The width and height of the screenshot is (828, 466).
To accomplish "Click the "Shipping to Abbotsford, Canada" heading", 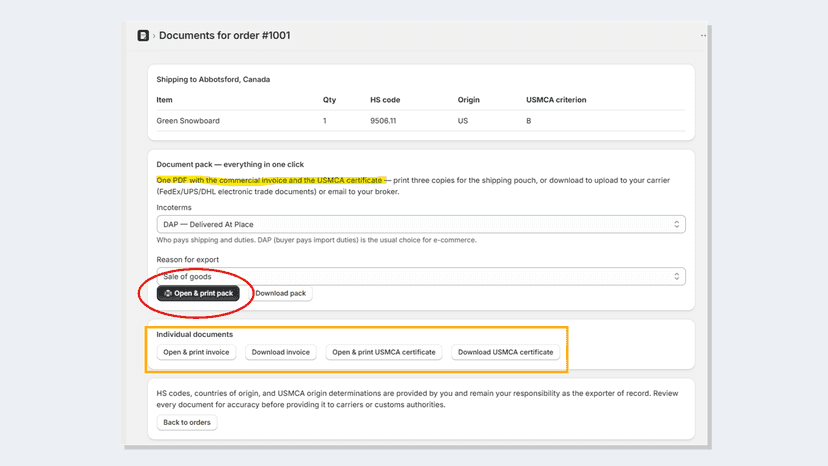I will tap(213, 79).
